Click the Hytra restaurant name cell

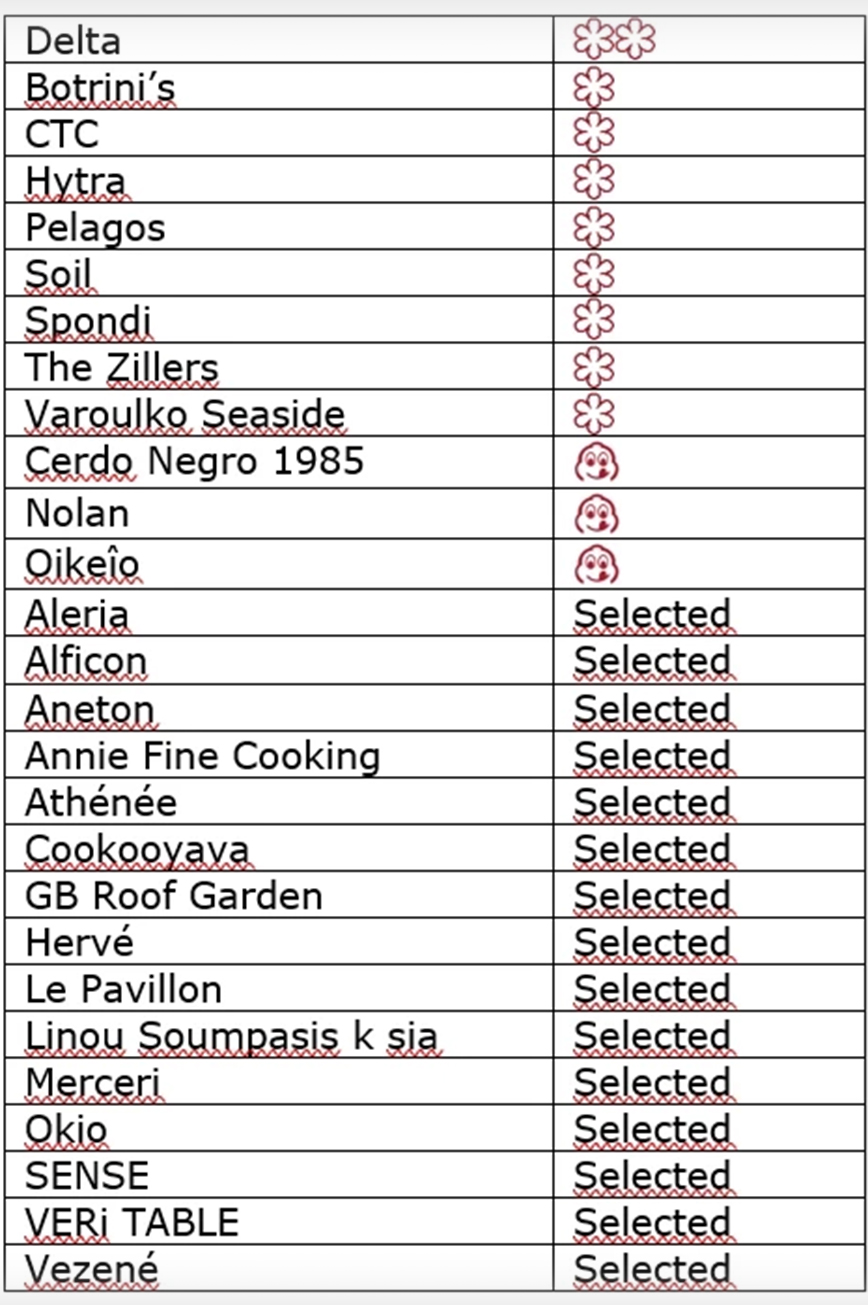[x=76, y=181]
